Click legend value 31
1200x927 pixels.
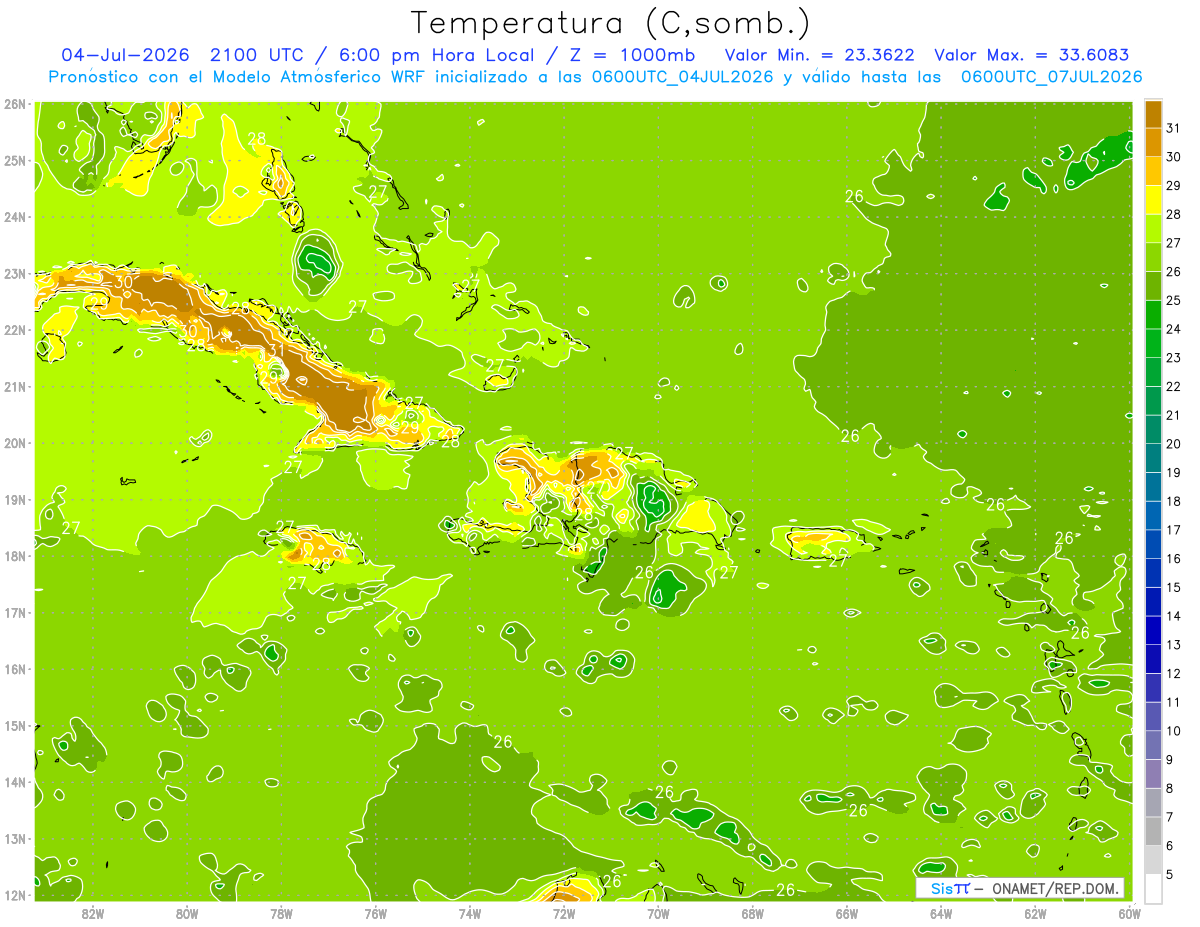pos(1173,128)
